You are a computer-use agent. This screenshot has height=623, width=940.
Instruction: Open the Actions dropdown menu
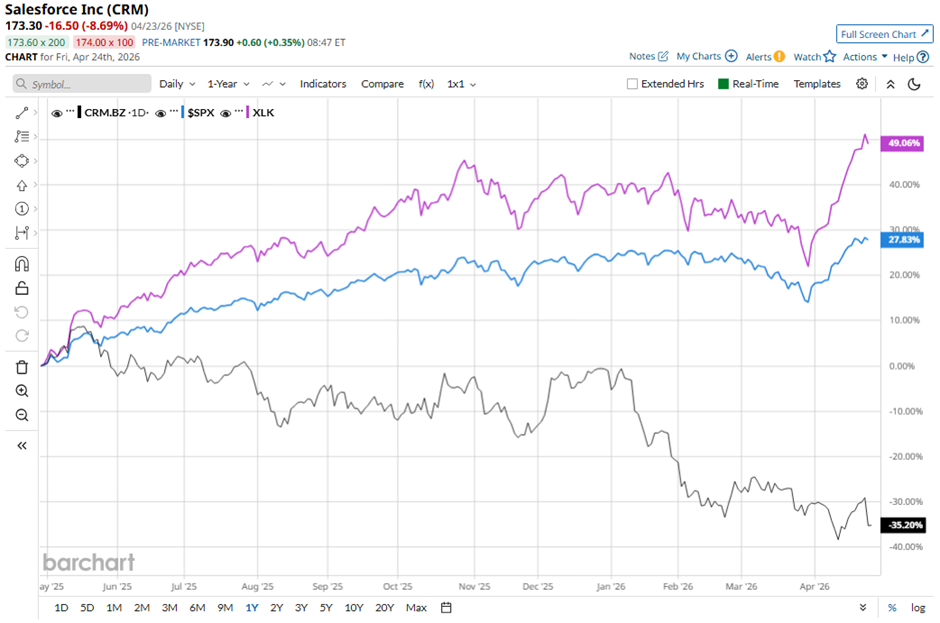865,57
